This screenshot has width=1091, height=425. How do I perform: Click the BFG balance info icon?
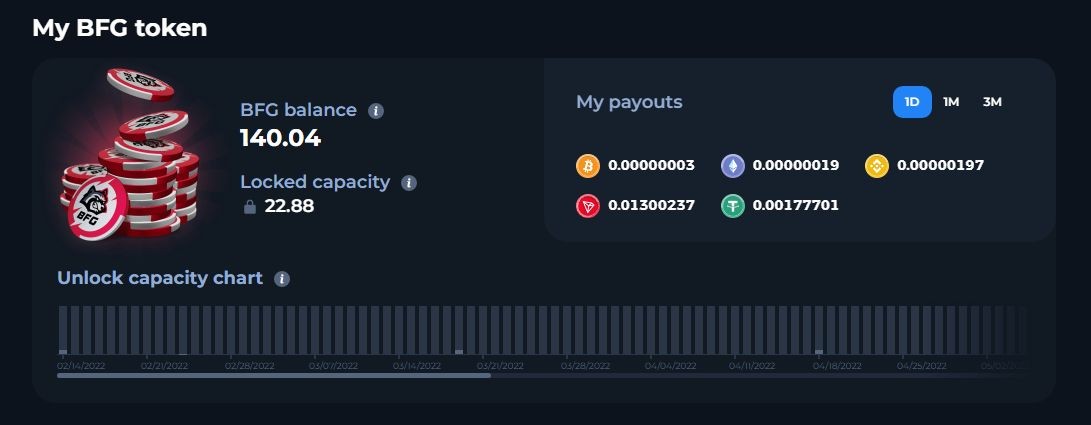[x=376, y=111]
